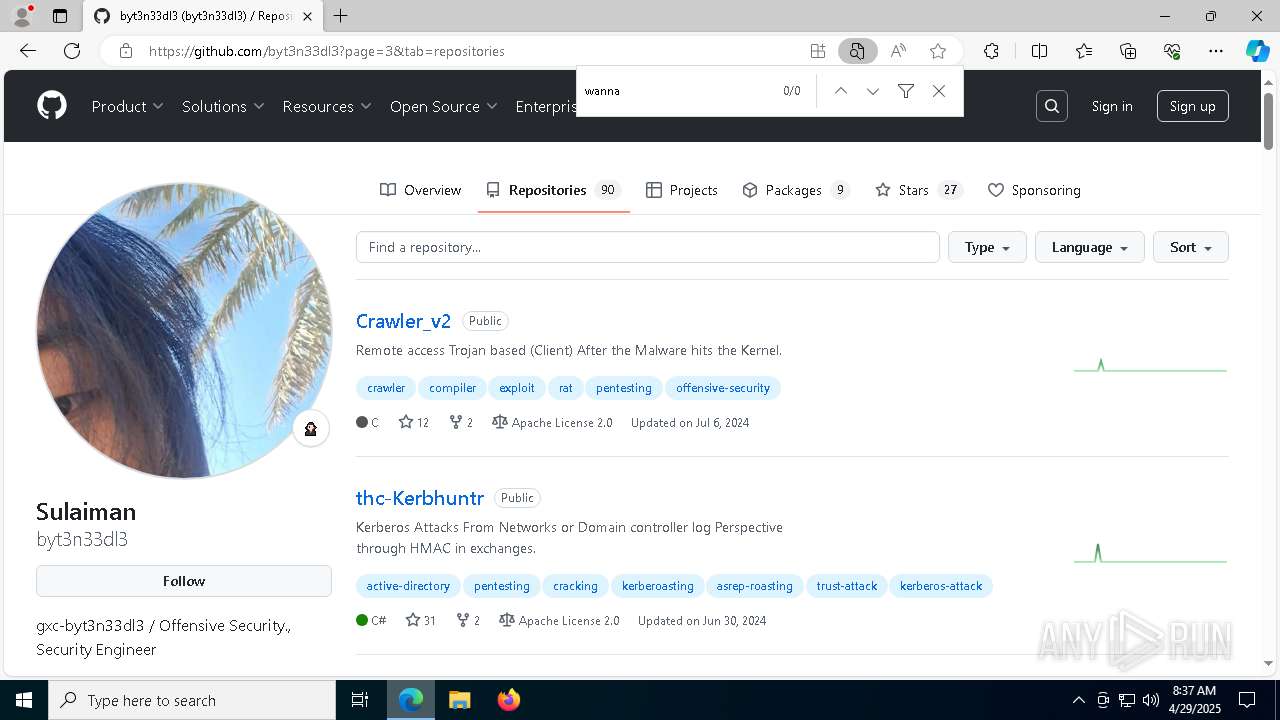Jump to next find result
The image size is (1280, 720).
[873, 91]
